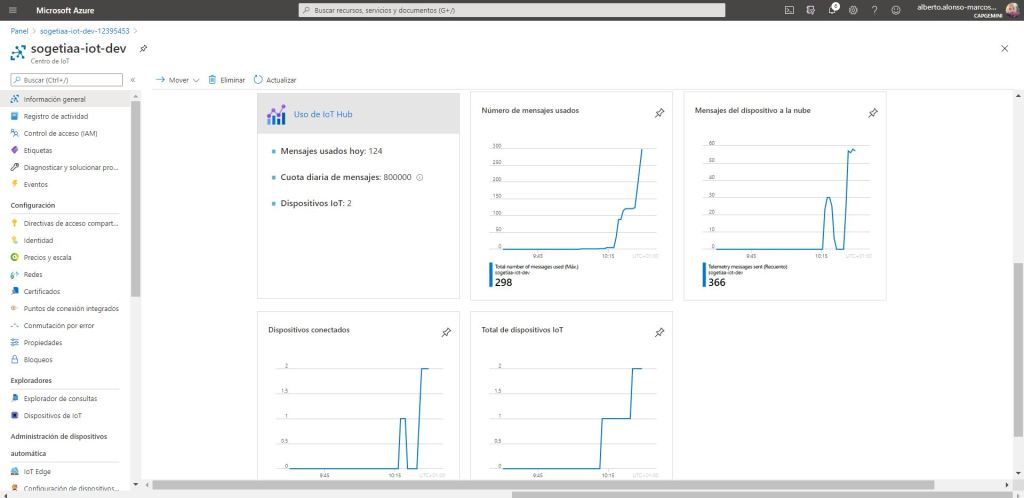Open the Azure hamburger portal menu
The image size is (1024, 498).
pyautogui.click(x=13, y=10)
